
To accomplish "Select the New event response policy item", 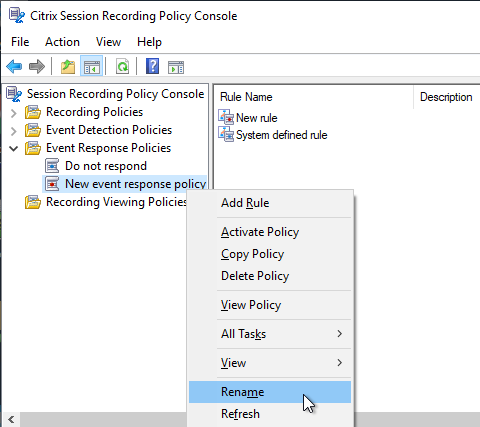I will [x=135, y=184].
